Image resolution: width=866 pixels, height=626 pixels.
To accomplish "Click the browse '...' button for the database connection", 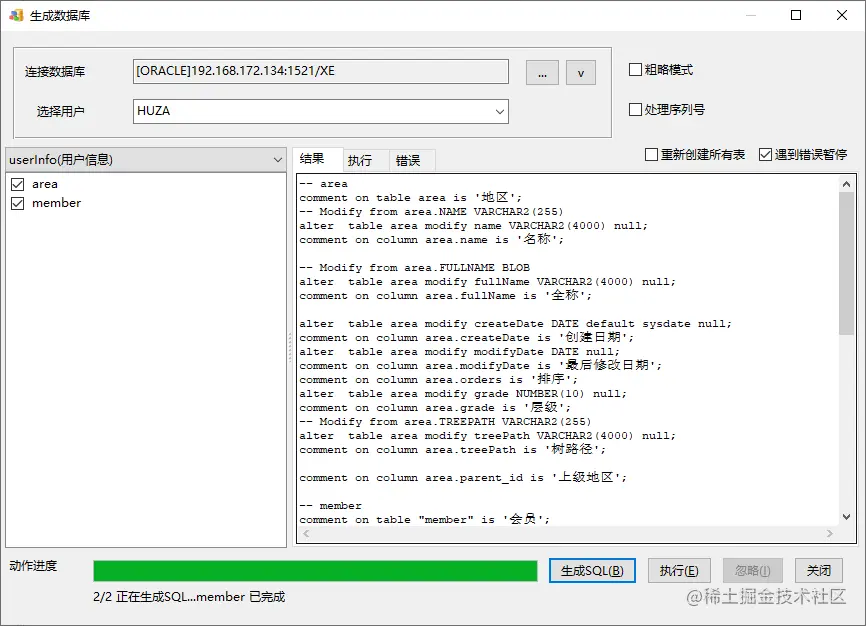I will (542, 72).
